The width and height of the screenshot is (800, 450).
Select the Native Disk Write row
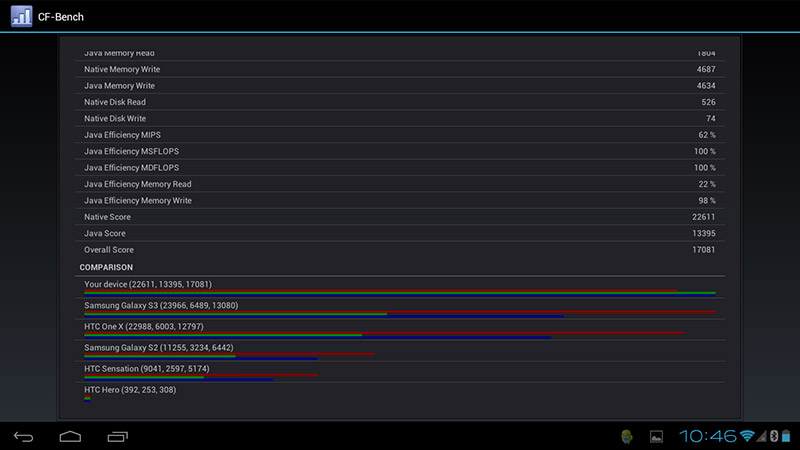399,118
